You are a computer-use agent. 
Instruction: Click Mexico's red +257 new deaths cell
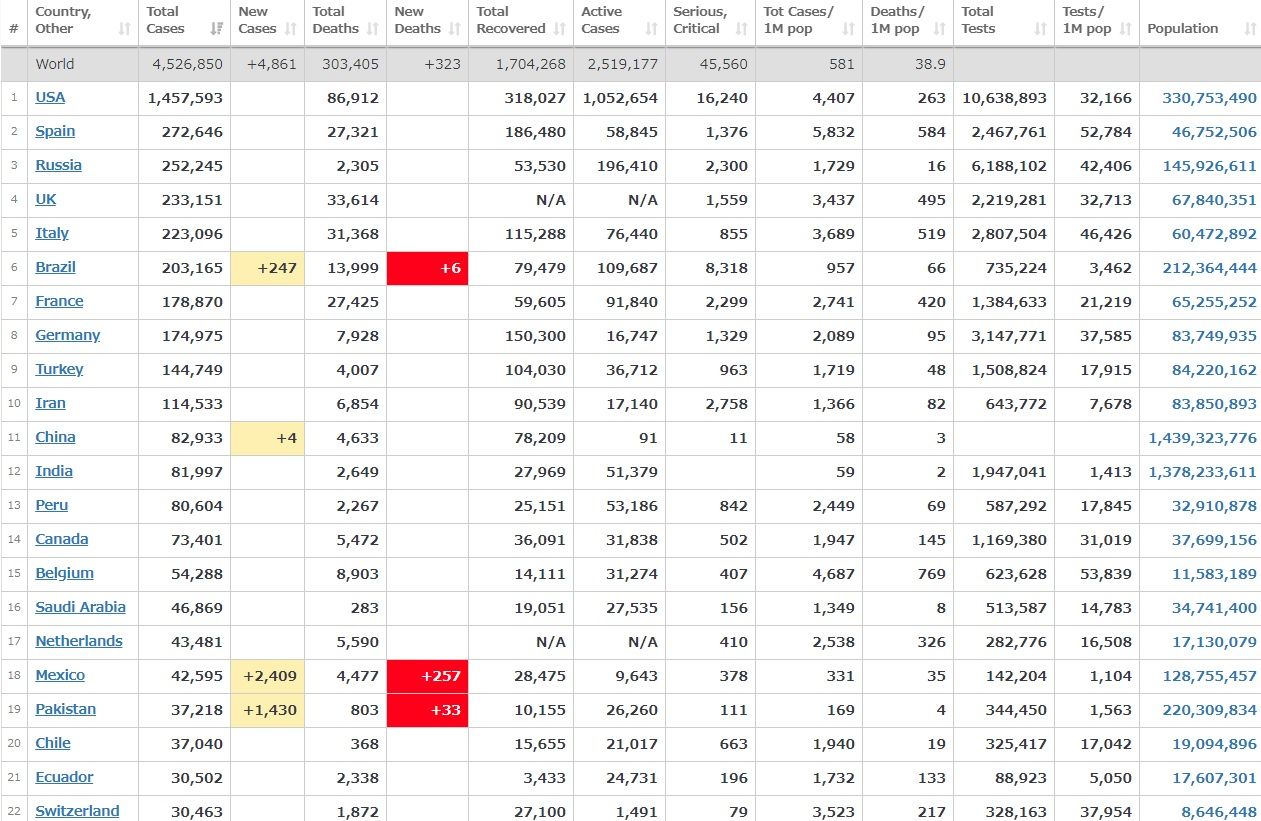pyautogui.click(x=427, y=676)
